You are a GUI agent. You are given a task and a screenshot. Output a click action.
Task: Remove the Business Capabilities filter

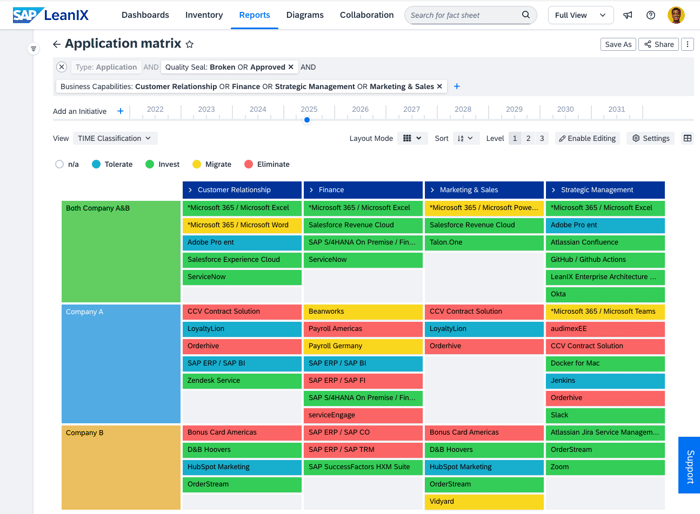click(439, 86)
